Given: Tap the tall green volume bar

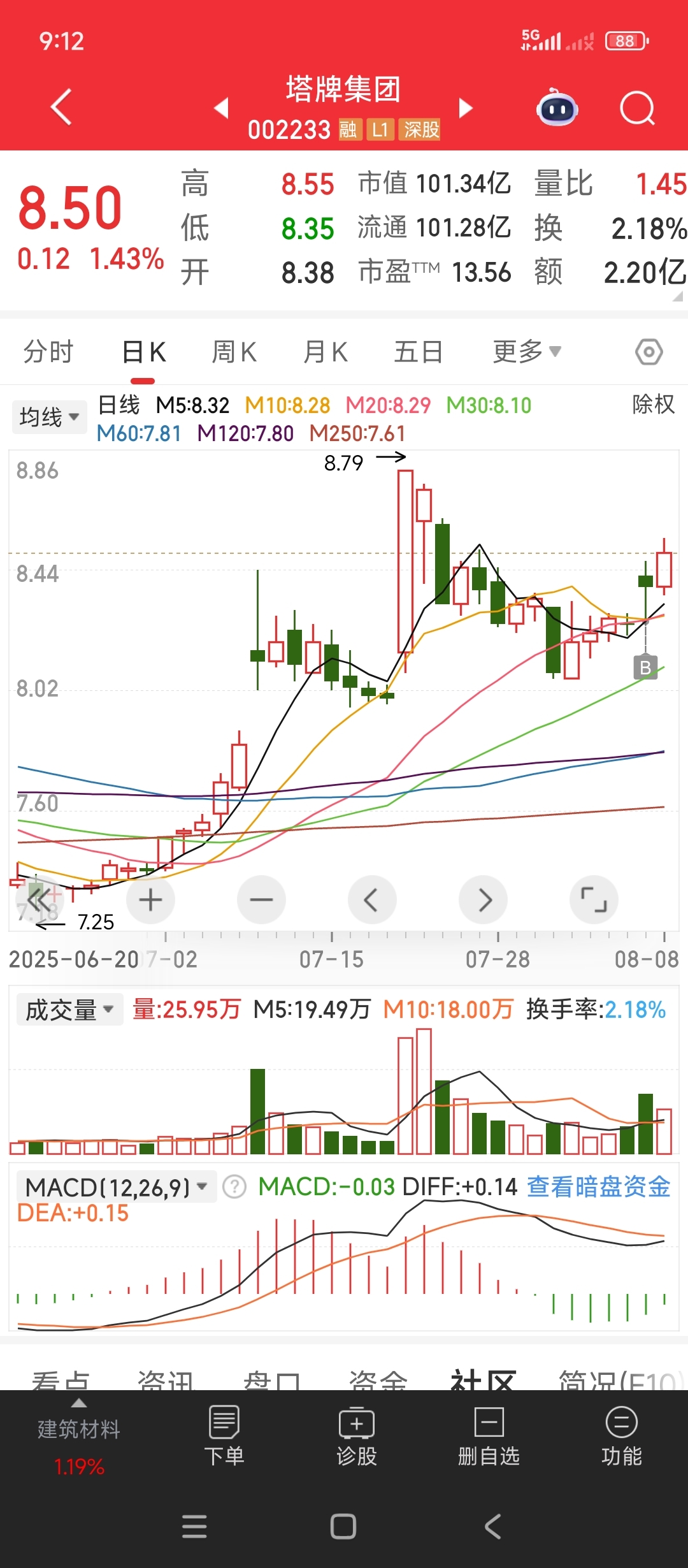Looking at the screenshot, I should point(257,1112).
